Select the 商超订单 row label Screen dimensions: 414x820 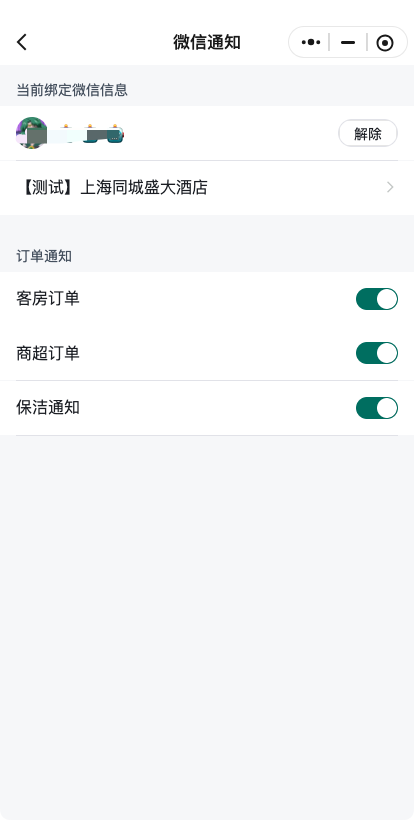click(x=48, y=354)
